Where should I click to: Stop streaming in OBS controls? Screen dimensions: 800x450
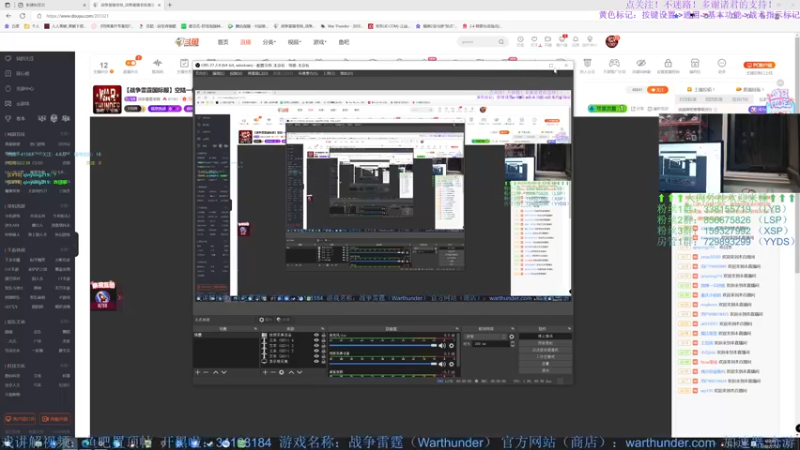[545, 336]
